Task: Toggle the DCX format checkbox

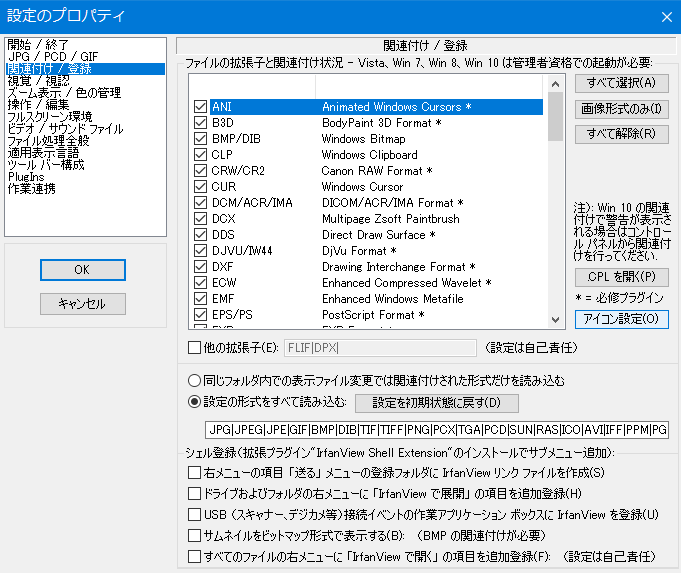Action: pyautogui.click(x=200, y=219)
